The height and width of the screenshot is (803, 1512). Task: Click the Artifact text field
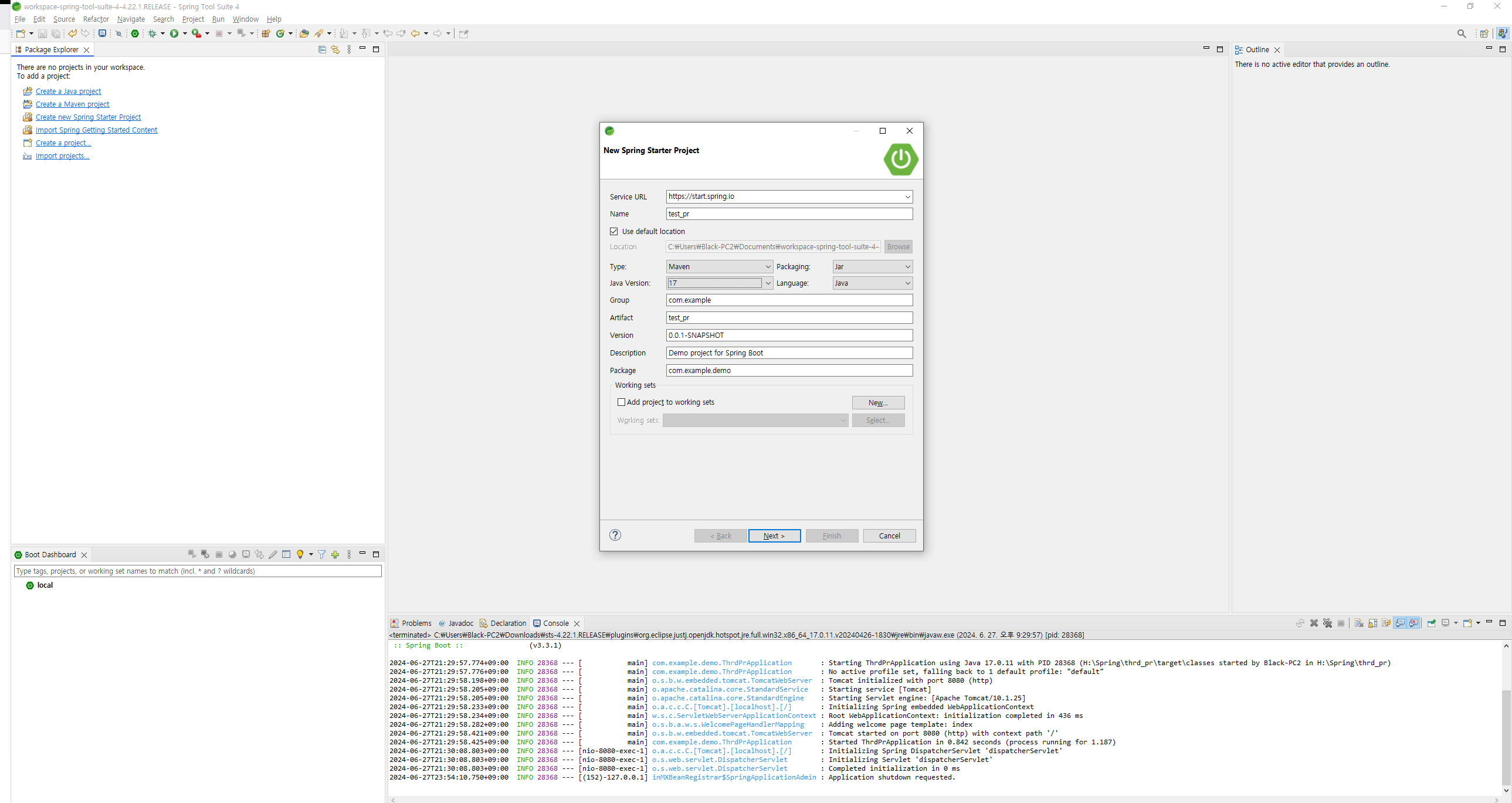click(789, 317)
